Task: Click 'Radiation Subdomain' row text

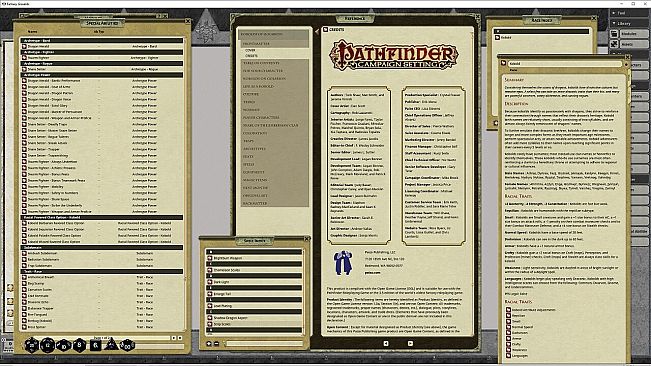Action: pyautogui.click(x=43, y=259)
